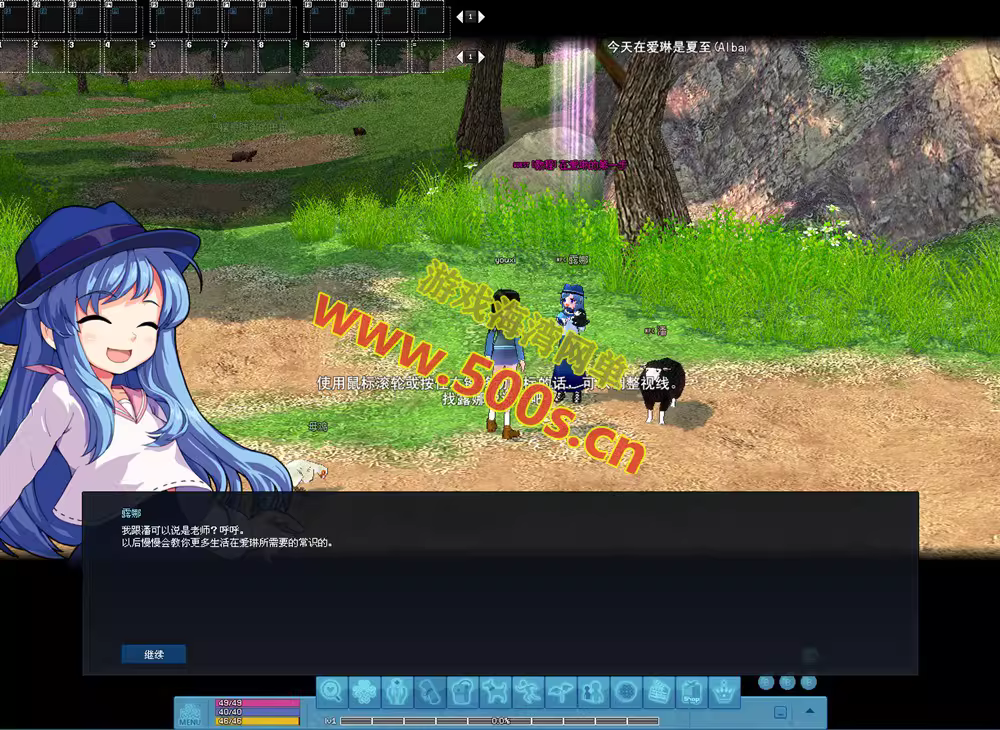Click the experience progress bar
Viewport: 1000px width, 730px height.
click(500, 720)
